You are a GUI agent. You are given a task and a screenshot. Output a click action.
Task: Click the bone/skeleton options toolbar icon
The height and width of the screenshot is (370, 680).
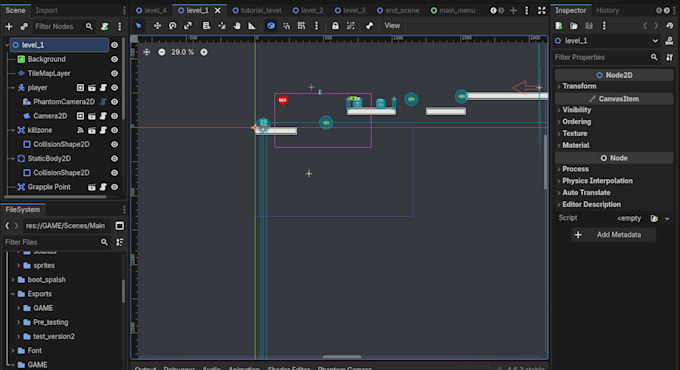[x=369, y=26]
